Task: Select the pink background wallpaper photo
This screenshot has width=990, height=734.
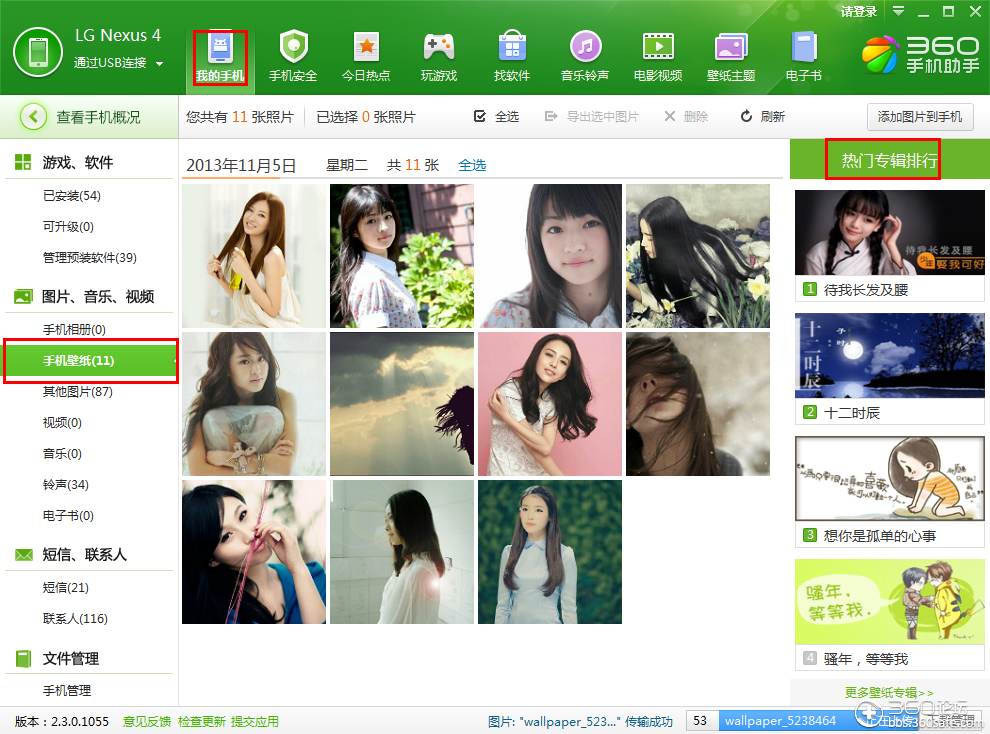Action: [550, 404]
